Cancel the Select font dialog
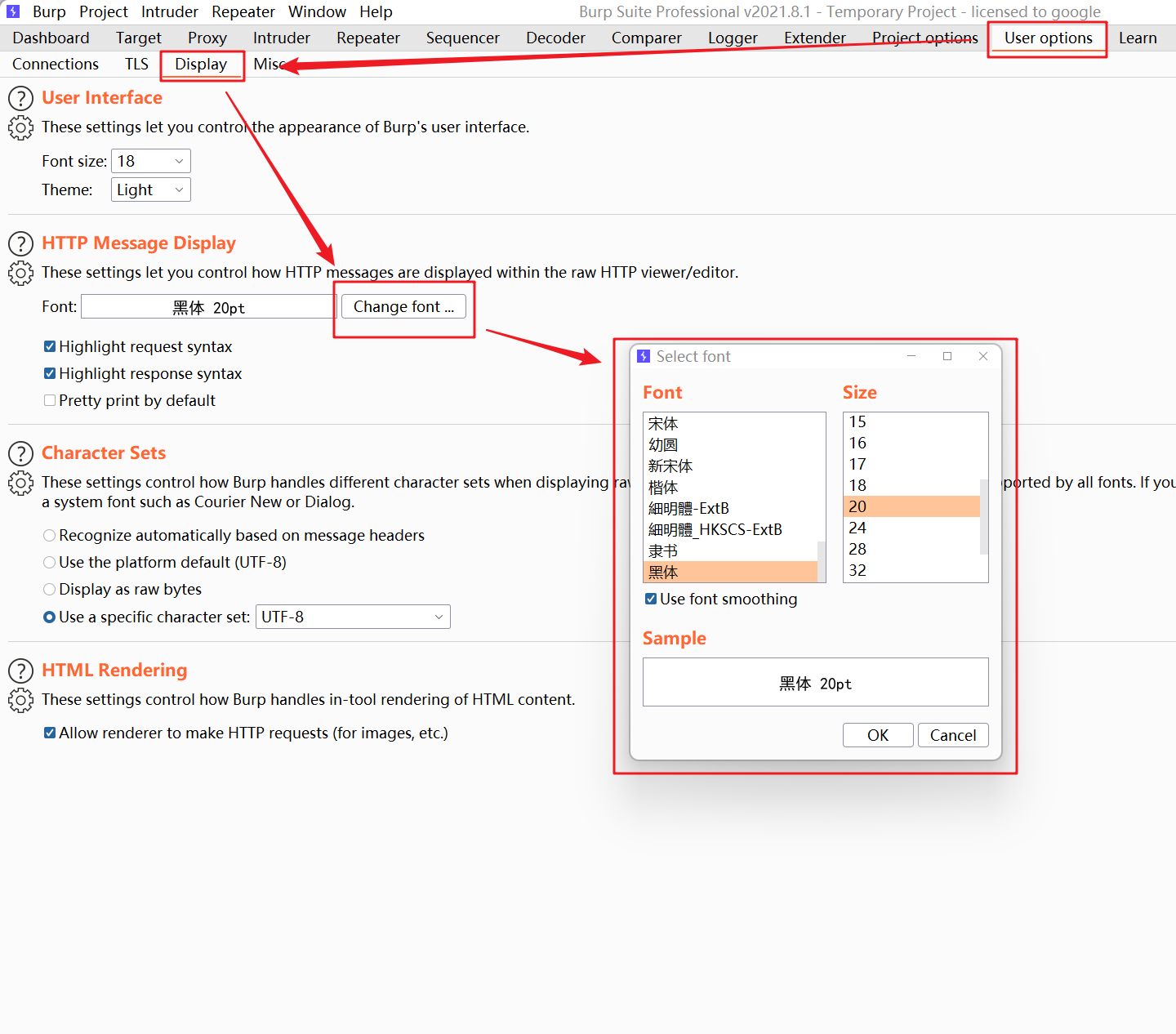The height and width of the screenshot is (1034, 1176). pyautogui.click(x=953, y=735)
